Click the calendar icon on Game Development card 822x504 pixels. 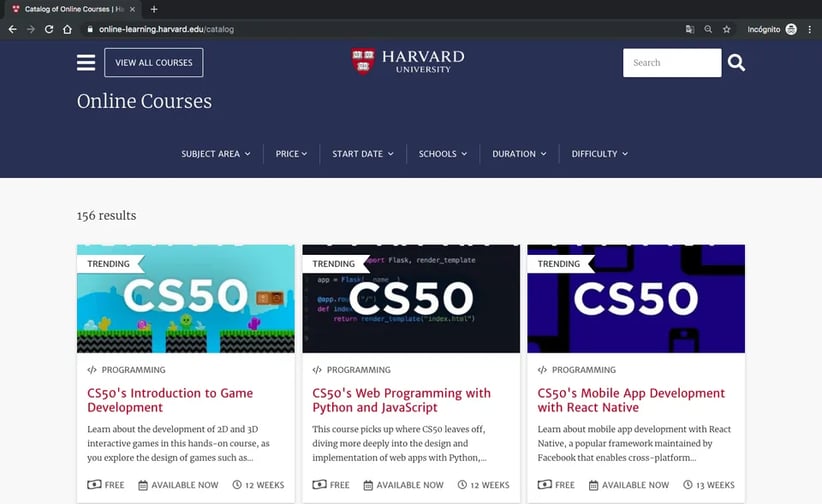[x=143, y=485]
